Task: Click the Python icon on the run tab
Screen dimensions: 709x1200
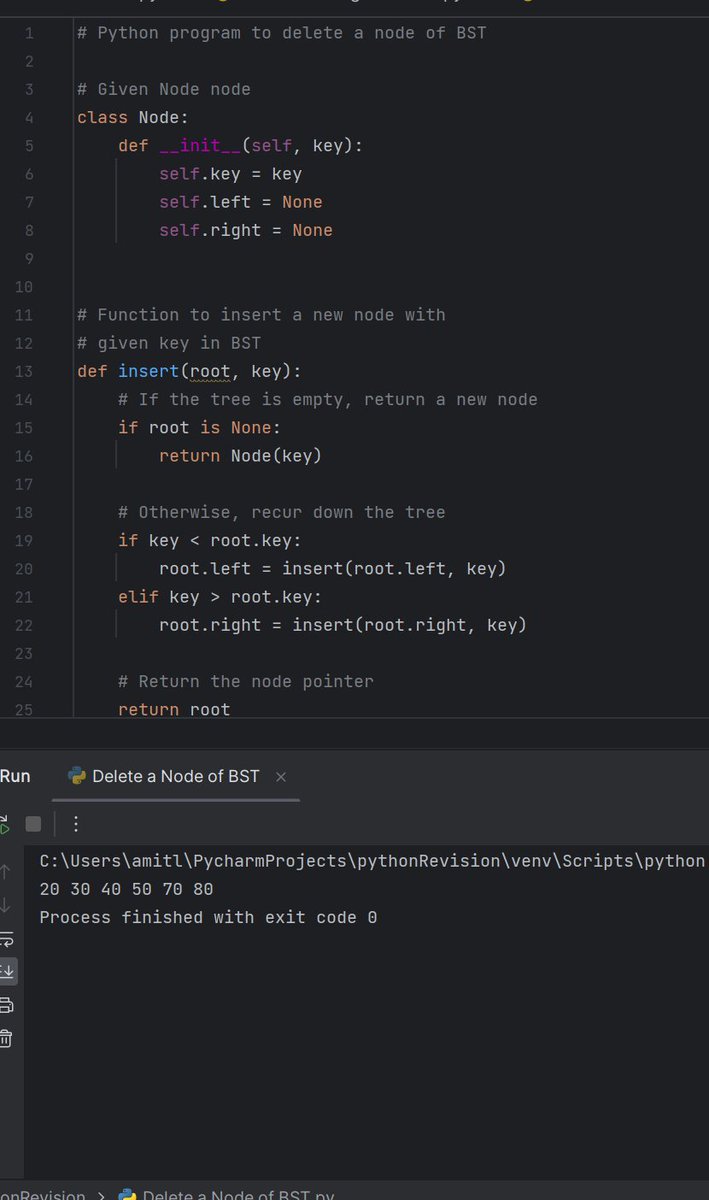Action: tap(76, 776)
